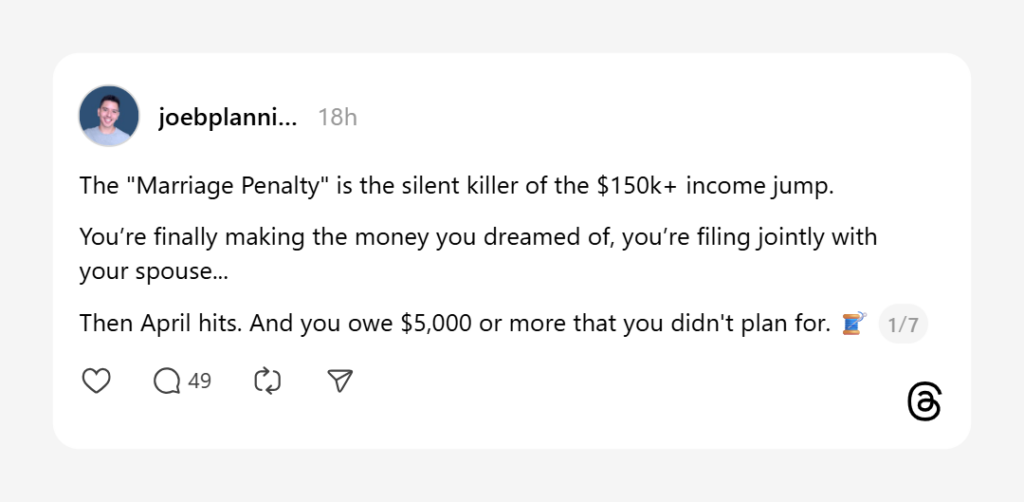The width and height of the screenshot is (1024, 502).
Task: Like the post with the heart icon
Action: tap(96, 381)
